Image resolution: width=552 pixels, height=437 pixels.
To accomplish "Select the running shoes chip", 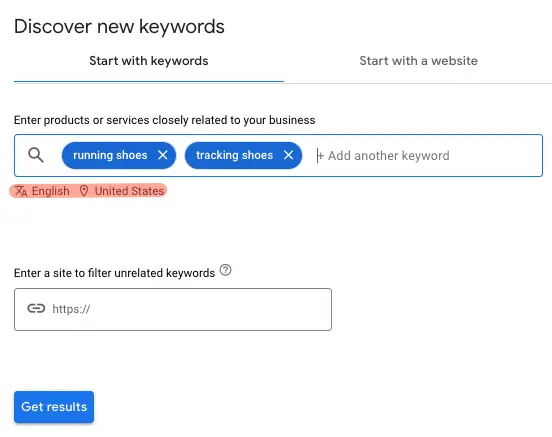I will (x=110, y=155).
